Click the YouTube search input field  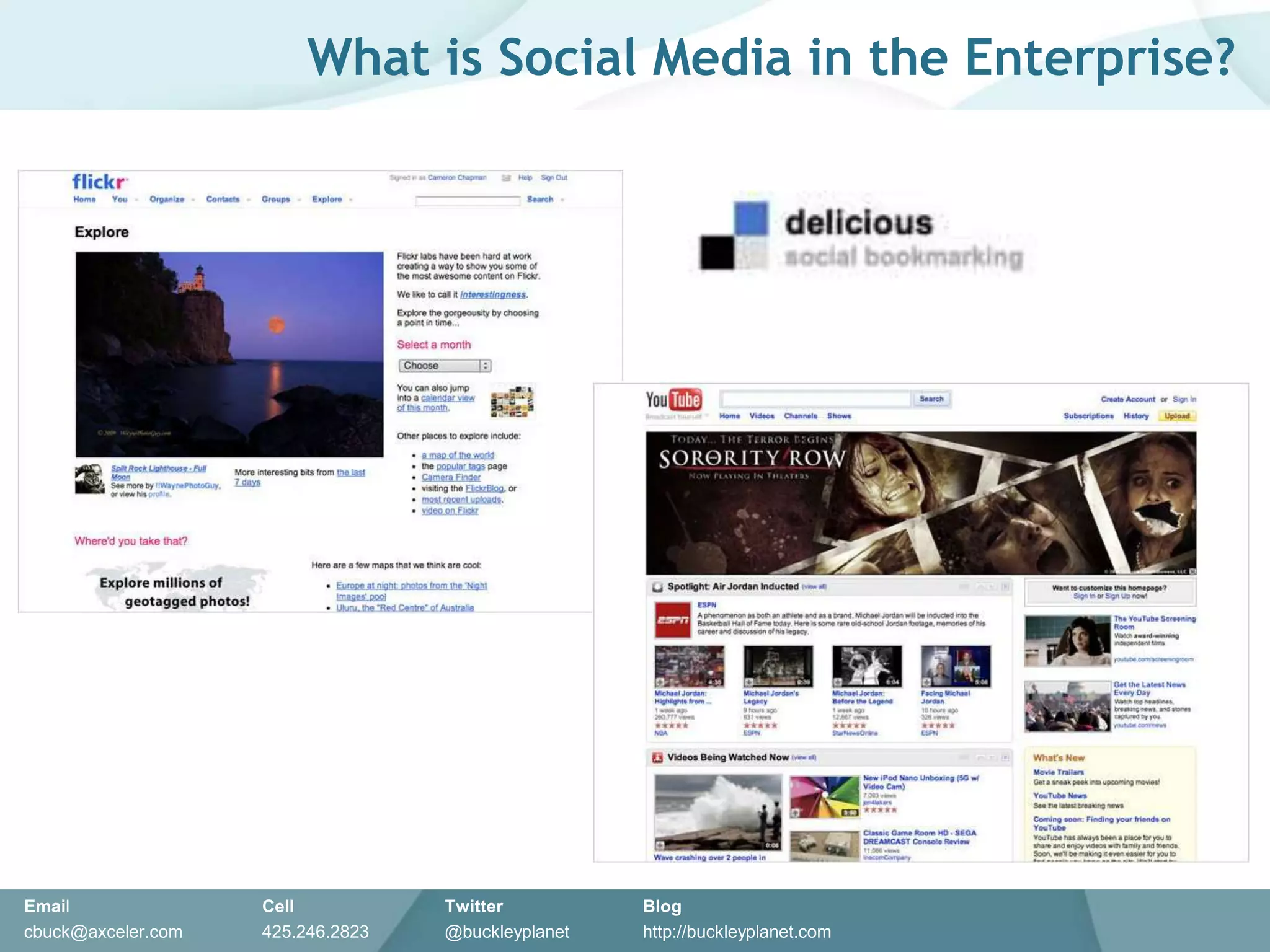pyautogui.click(x=815, y=399)
